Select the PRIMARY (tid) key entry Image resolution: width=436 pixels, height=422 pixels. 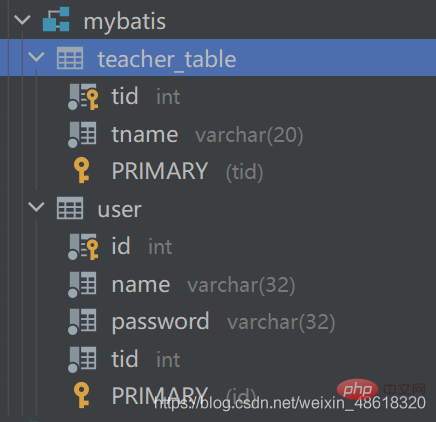(x=187, y=171)
